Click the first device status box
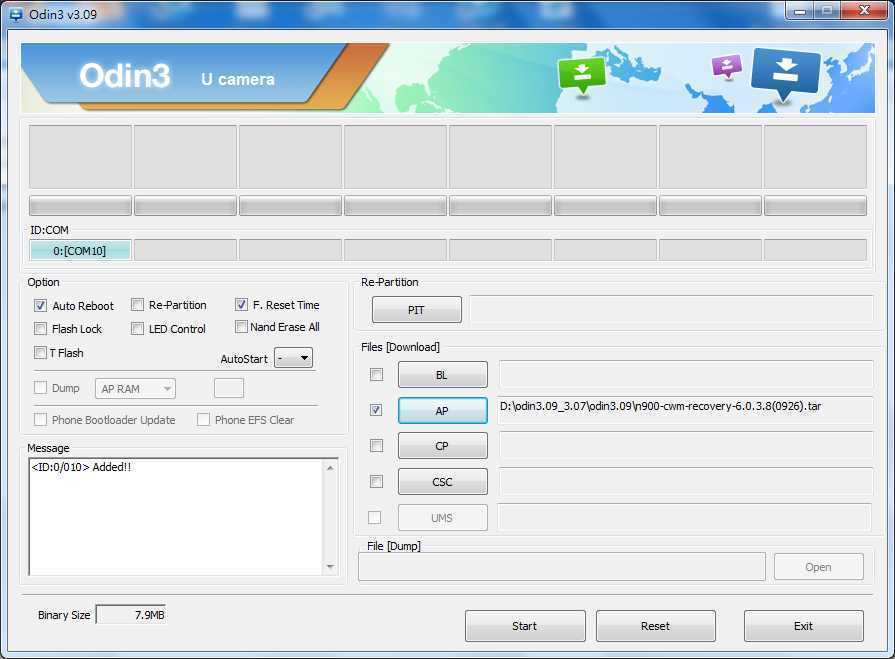The width and height of the screenshot is (895, 659). [x=80, y=157]
